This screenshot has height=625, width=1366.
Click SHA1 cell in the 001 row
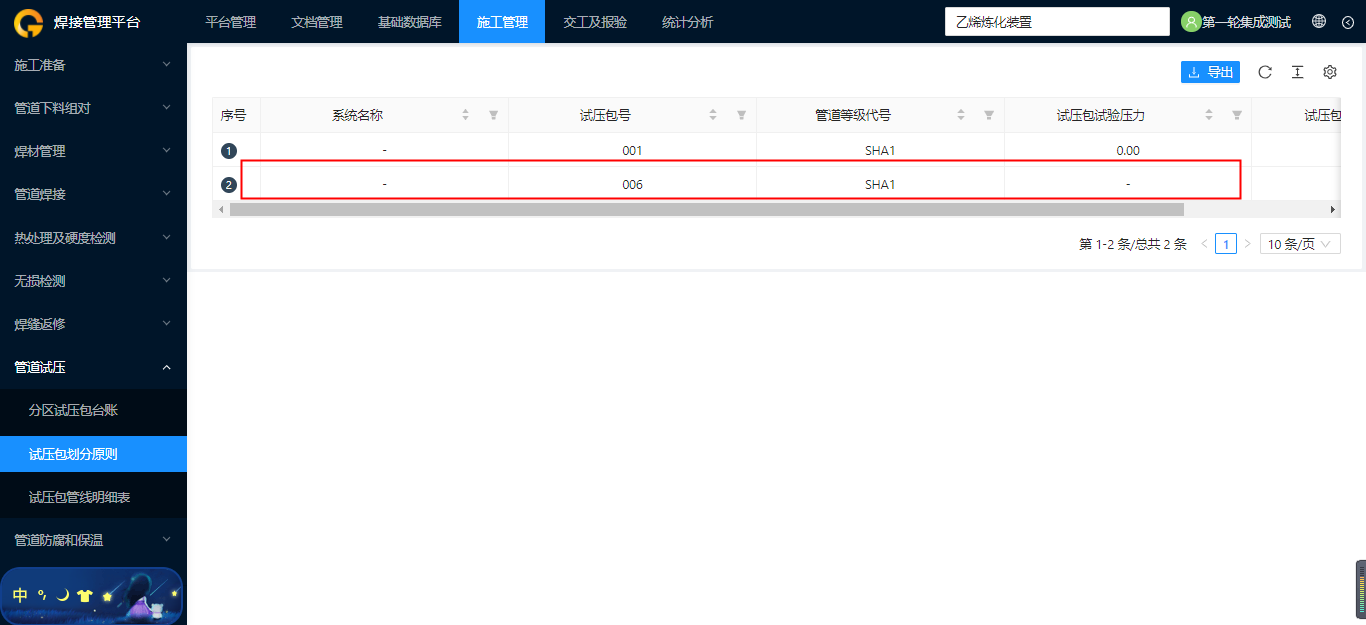click(x=880, y=151)
